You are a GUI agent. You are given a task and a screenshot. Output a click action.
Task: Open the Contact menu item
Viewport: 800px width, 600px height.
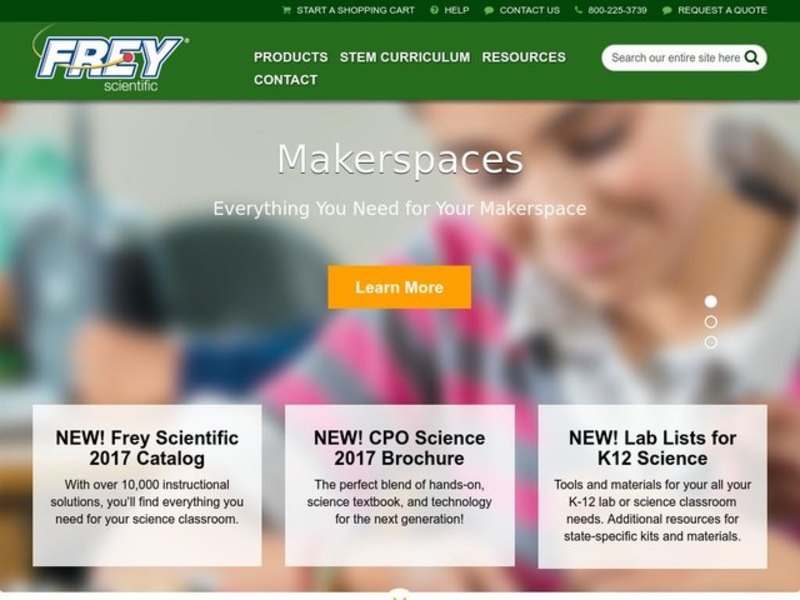click(x=286, y=80)
